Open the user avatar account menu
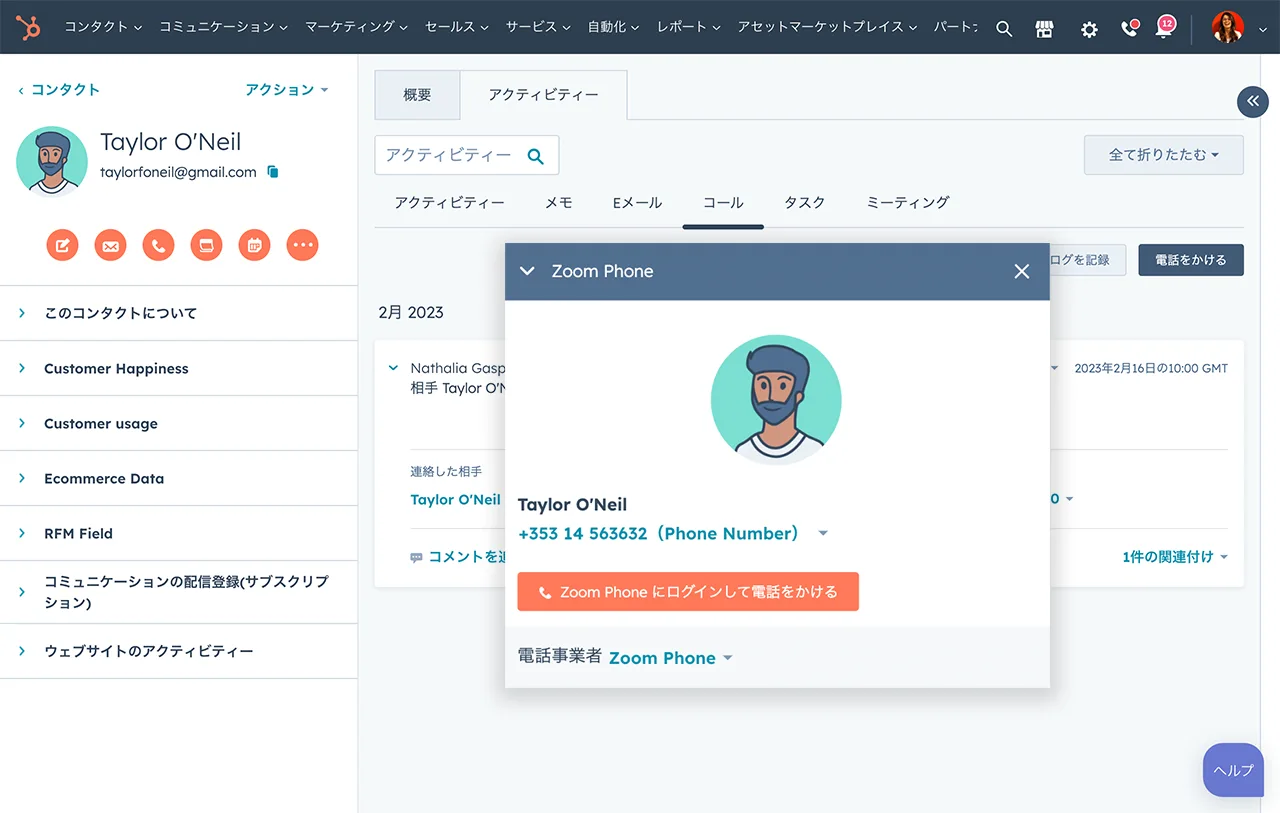Viewport: 1280px width, 813px height. [x=1239, y=28]
